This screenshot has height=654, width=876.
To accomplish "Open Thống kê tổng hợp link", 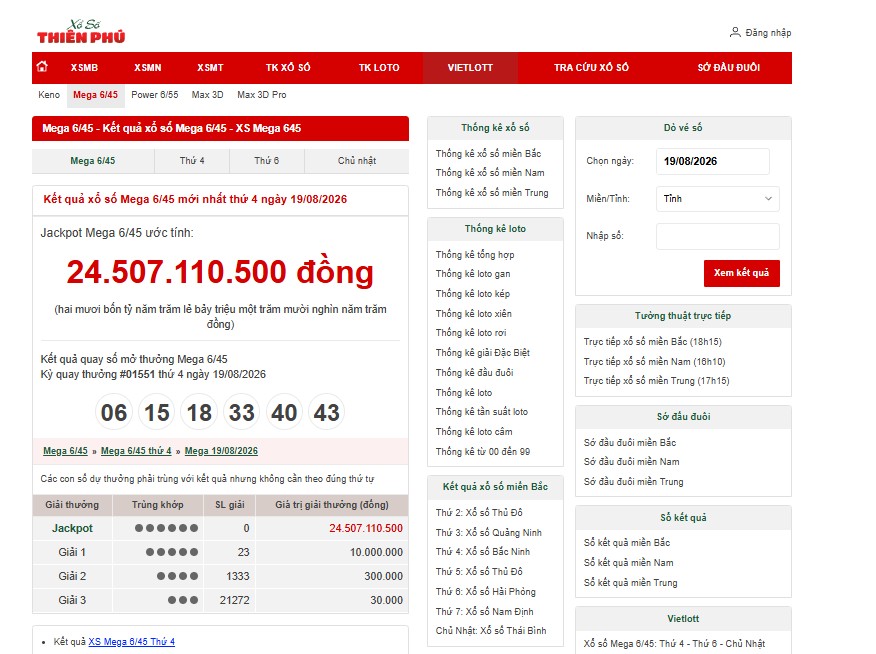I will point(475,255).
